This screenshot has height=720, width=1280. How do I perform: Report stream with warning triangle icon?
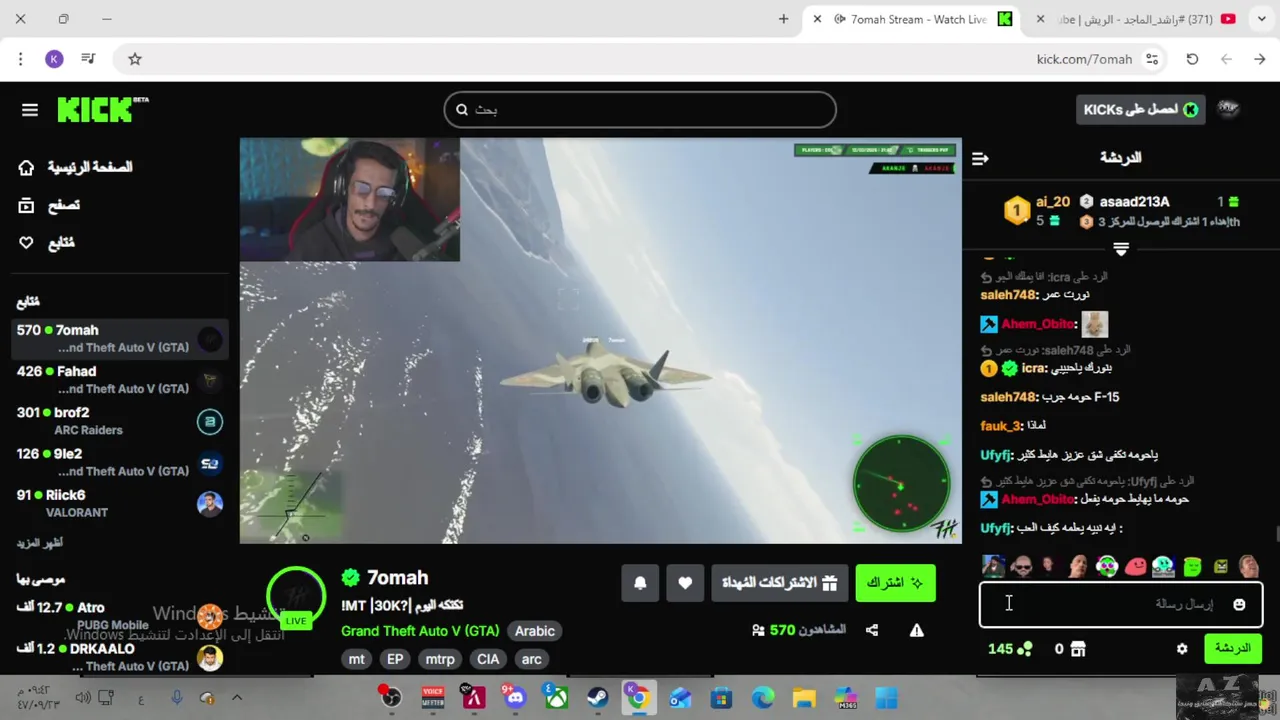click(x=916, y=630)
